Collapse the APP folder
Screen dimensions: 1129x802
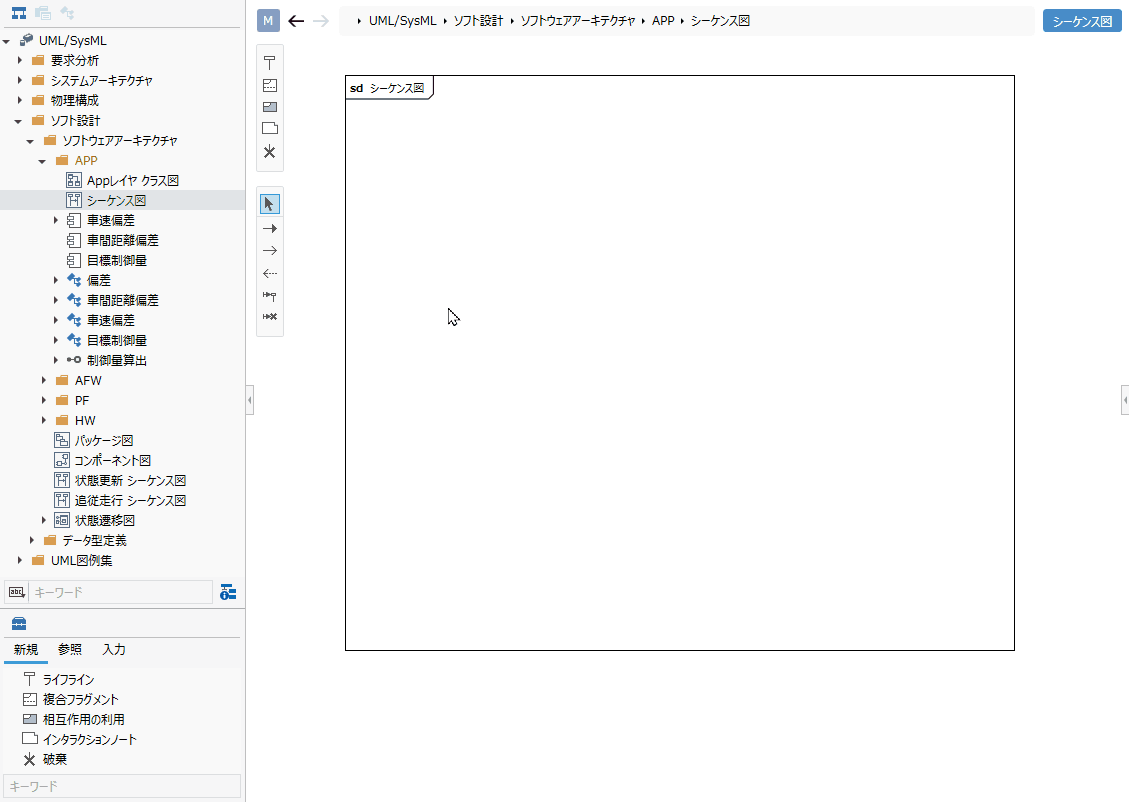click(42, 161)
